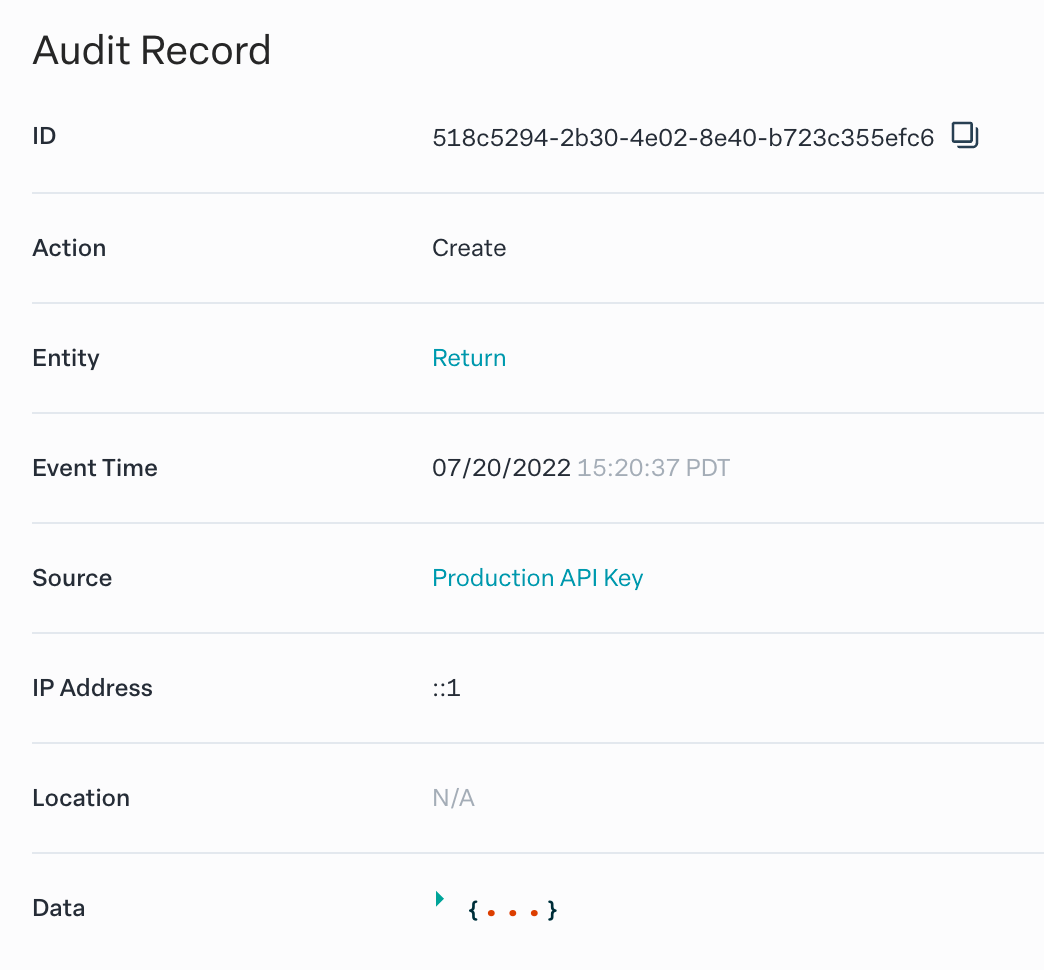The width and height of the screenshot is (1044, 970).
Task: Click the Action row showing Create
Action: (468, 247)
